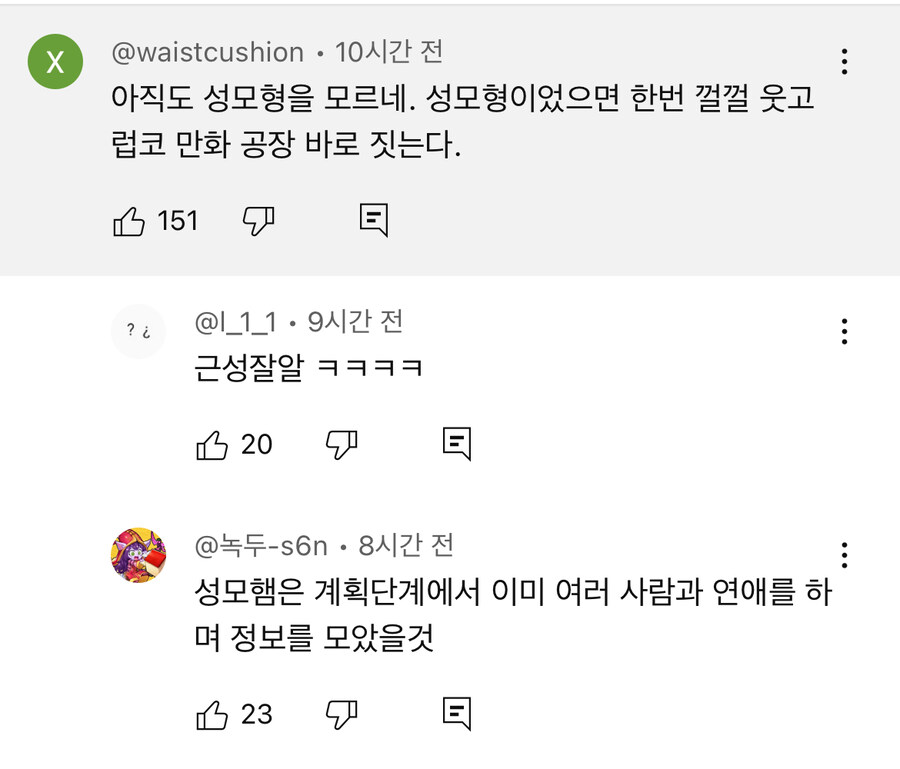Dislike @녹두-s6n's comment
This screenshot has height=769, width=900.
342,714
